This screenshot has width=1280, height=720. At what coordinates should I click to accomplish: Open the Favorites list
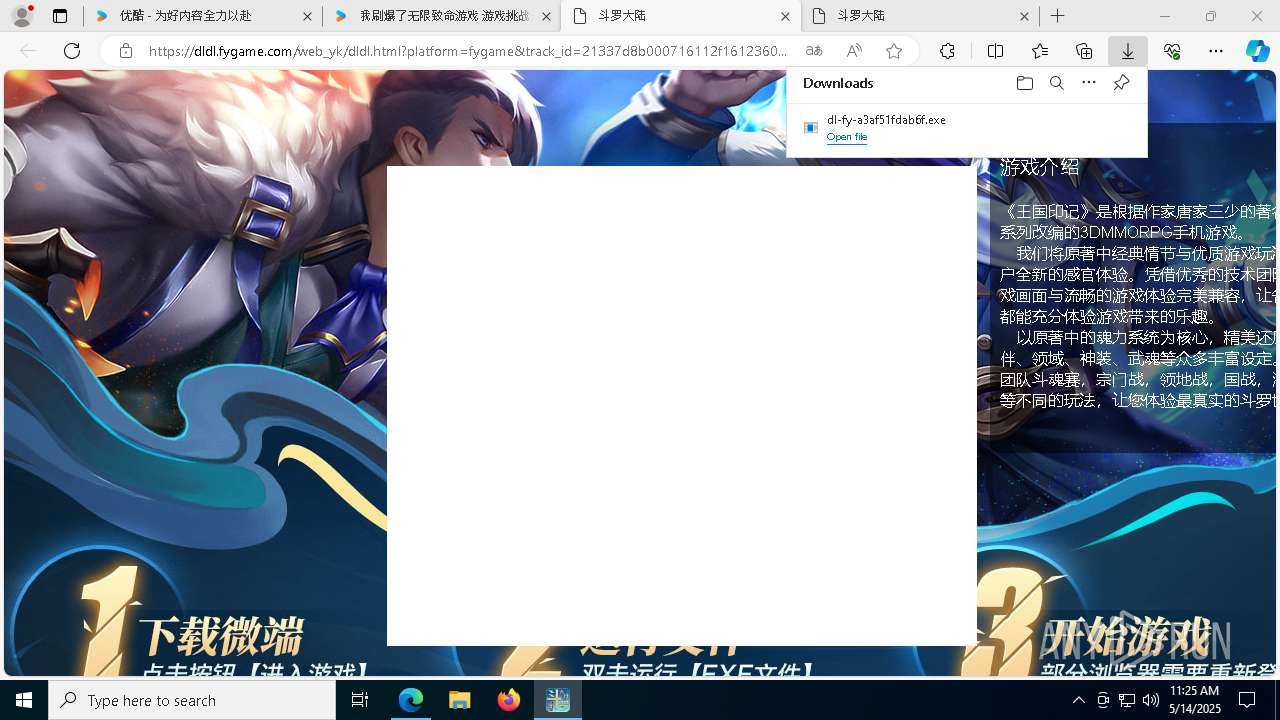pos(1040,51)
